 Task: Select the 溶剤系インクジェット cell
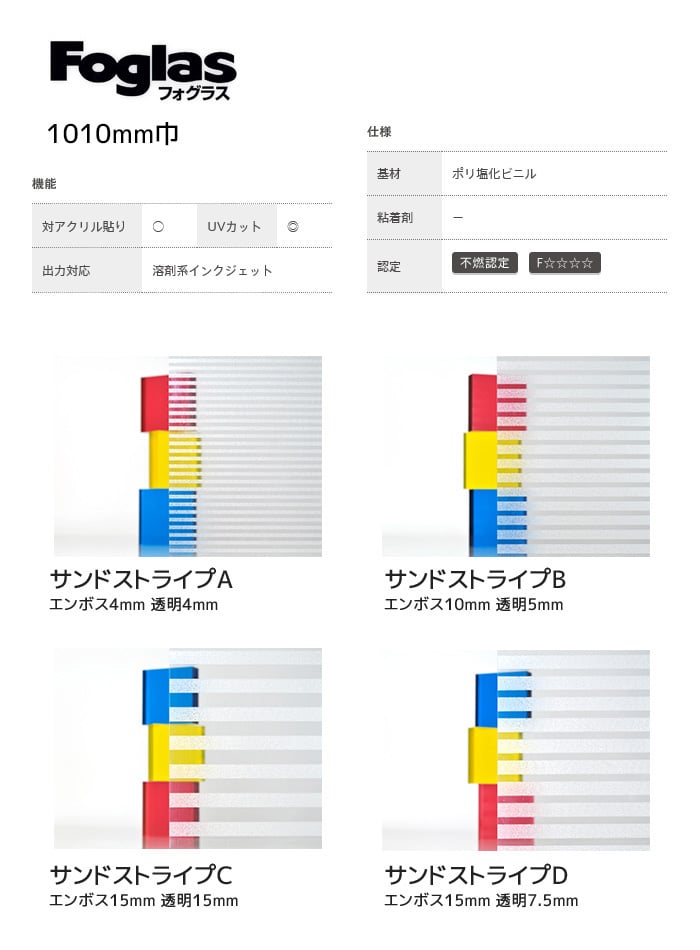tap(236, 270)
